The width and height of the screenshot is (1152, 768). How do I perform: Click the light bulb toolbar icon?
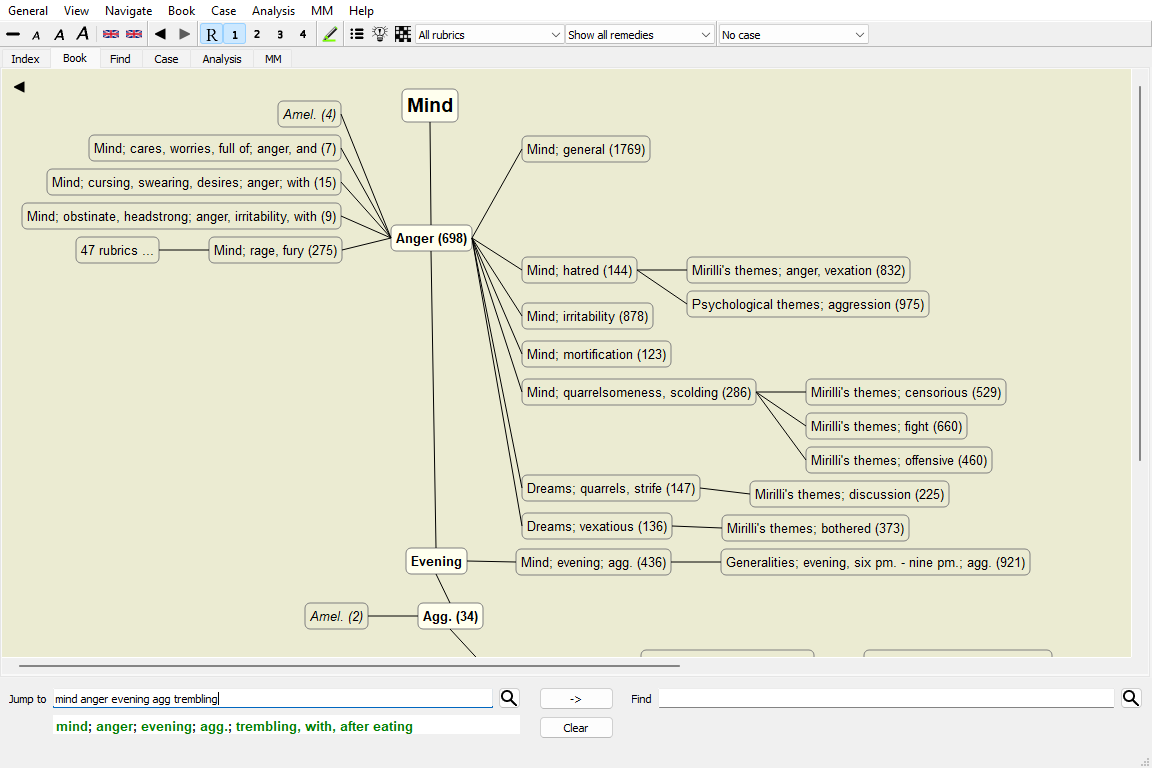pyautogui.click(x=380, y=34)
